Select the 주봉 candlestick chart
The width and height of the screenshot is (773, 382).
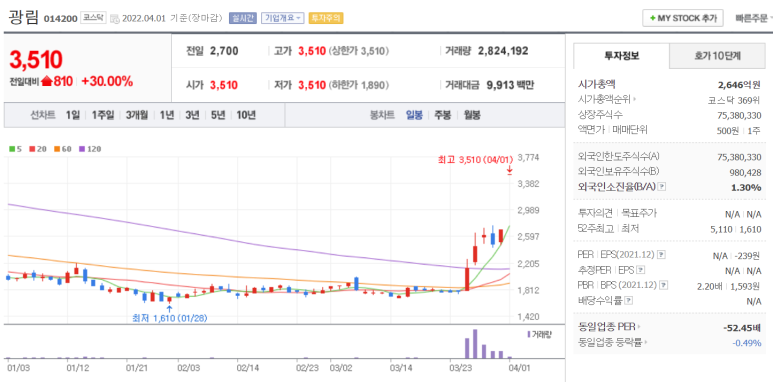point(442,115)
